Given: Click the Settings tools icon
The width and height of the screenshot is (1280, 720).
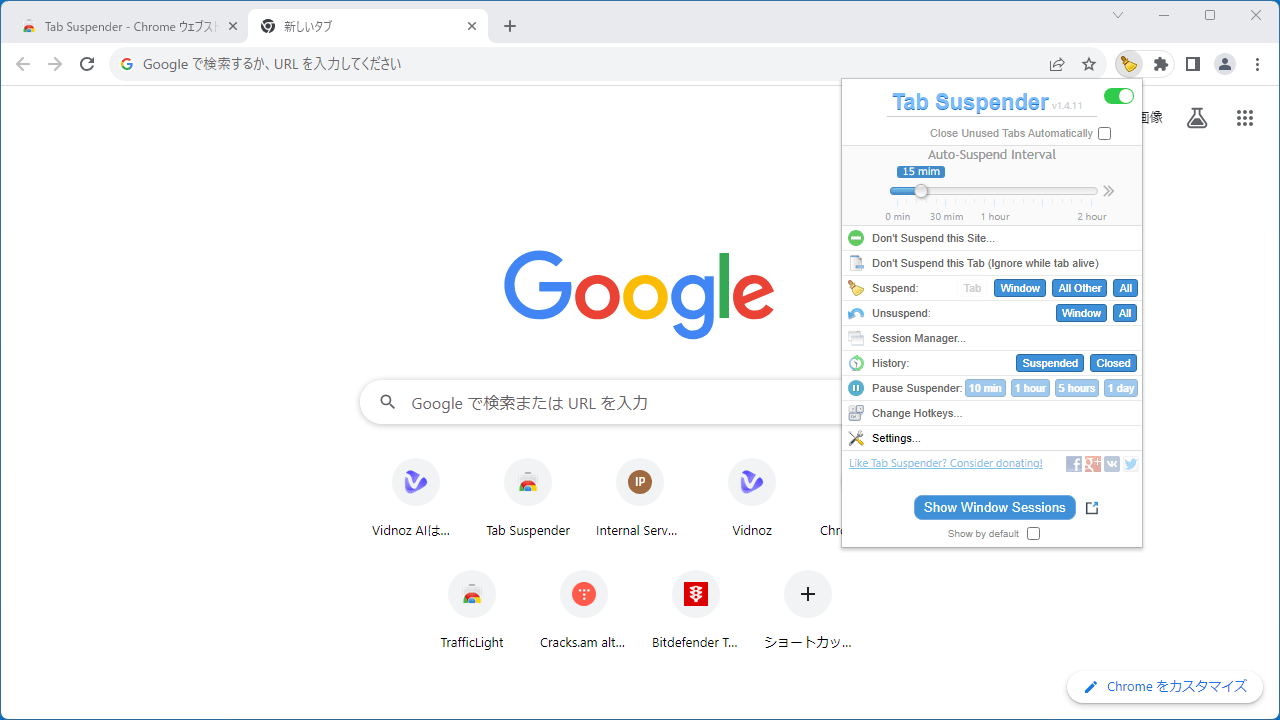Looking at the screenshot, I should [856, 438].
